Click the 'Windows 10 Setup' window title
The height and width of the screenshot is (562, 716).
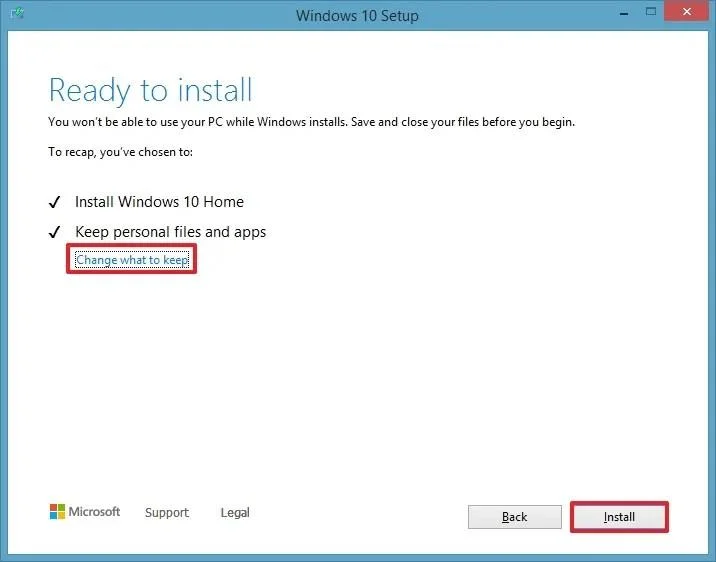357,16
